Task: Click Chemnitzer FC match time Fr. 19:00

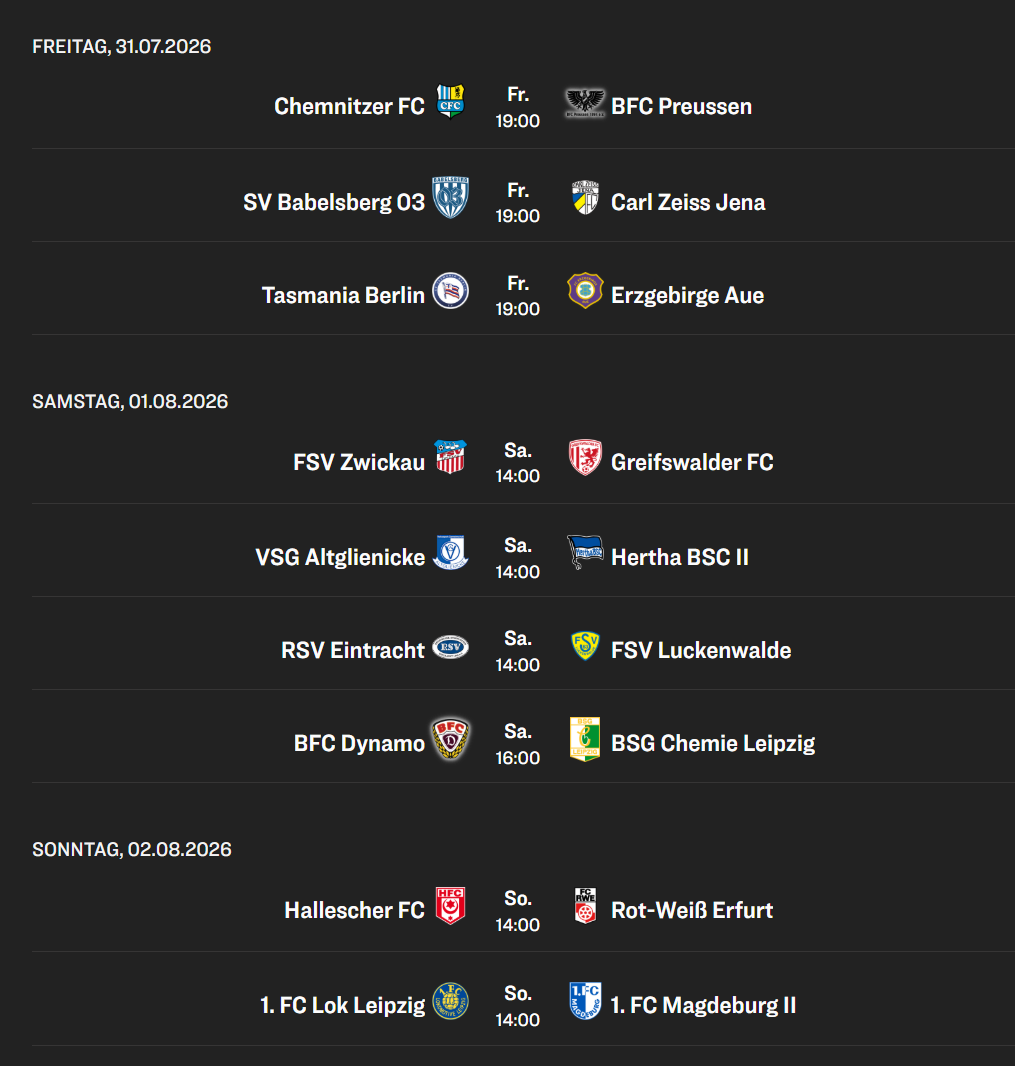Action: pos(517,107)
